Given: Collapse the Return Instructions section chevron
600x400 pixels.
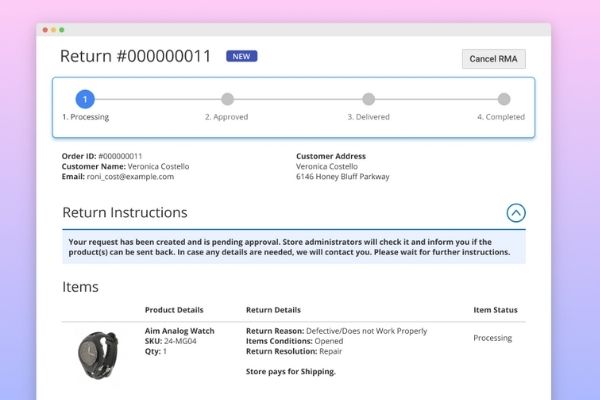Looking at the screenshot, I should 516,212.
